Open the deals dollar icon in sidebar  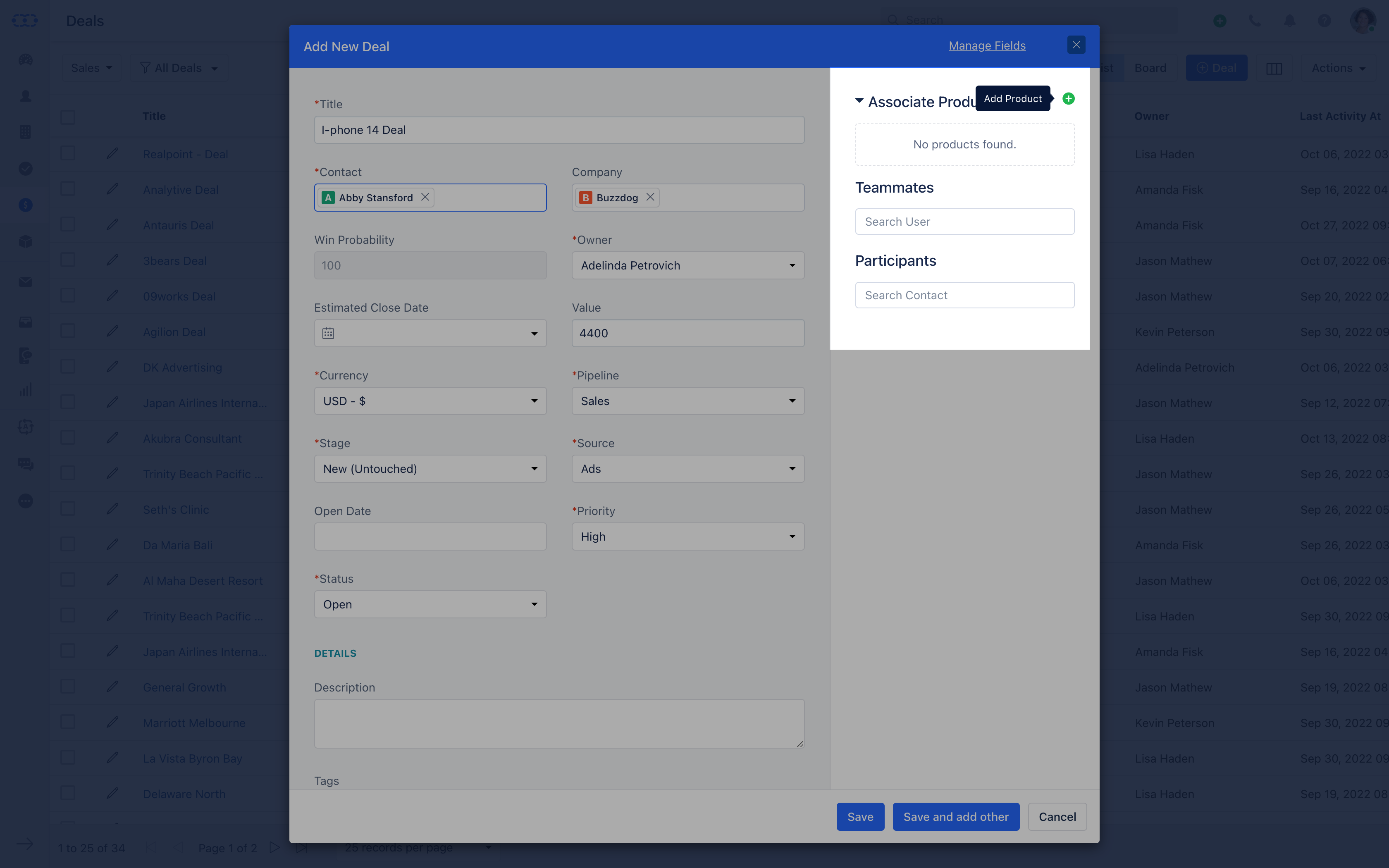pyautogui.click(x=25, y=205)
